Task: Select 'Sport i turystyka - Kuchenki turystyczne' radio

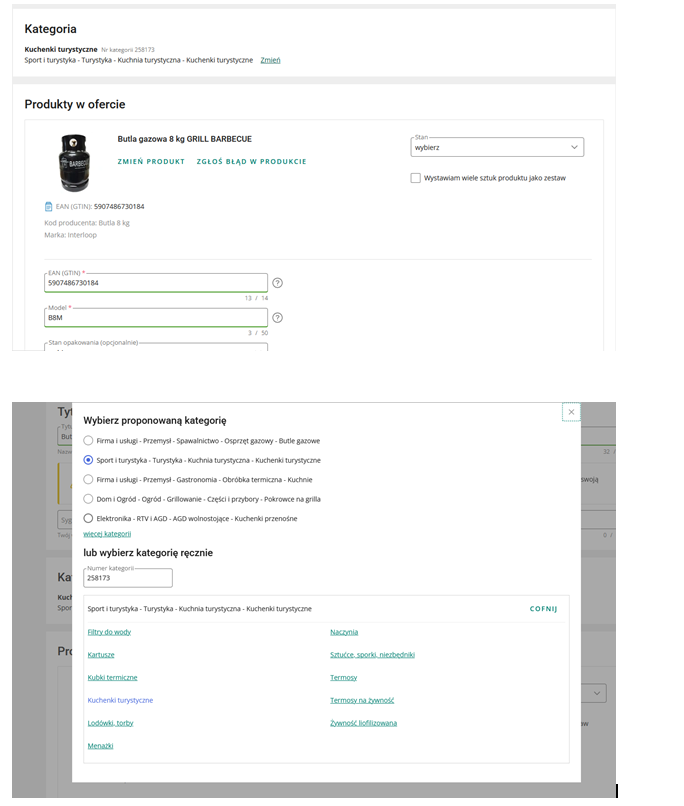Action: coord(89,460)
